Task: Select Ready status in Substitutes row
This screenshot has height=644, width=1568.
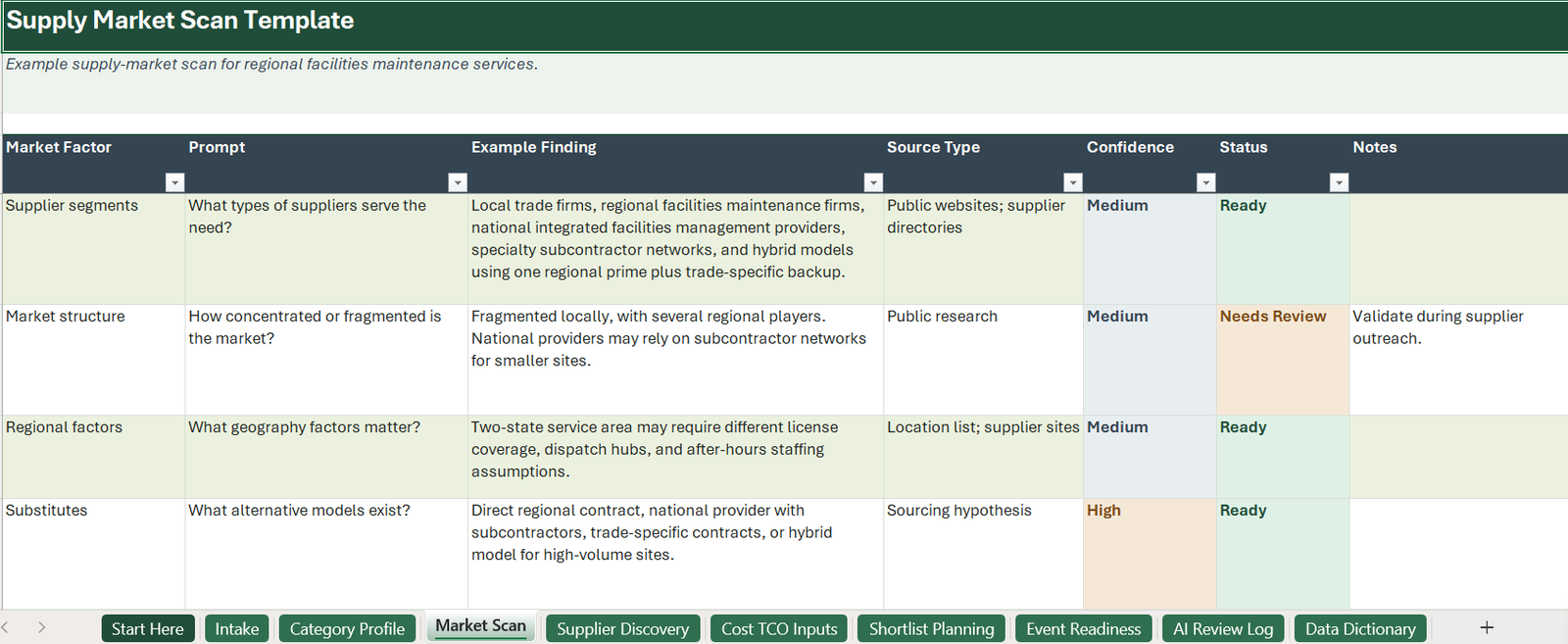Action: [1283, 554]
